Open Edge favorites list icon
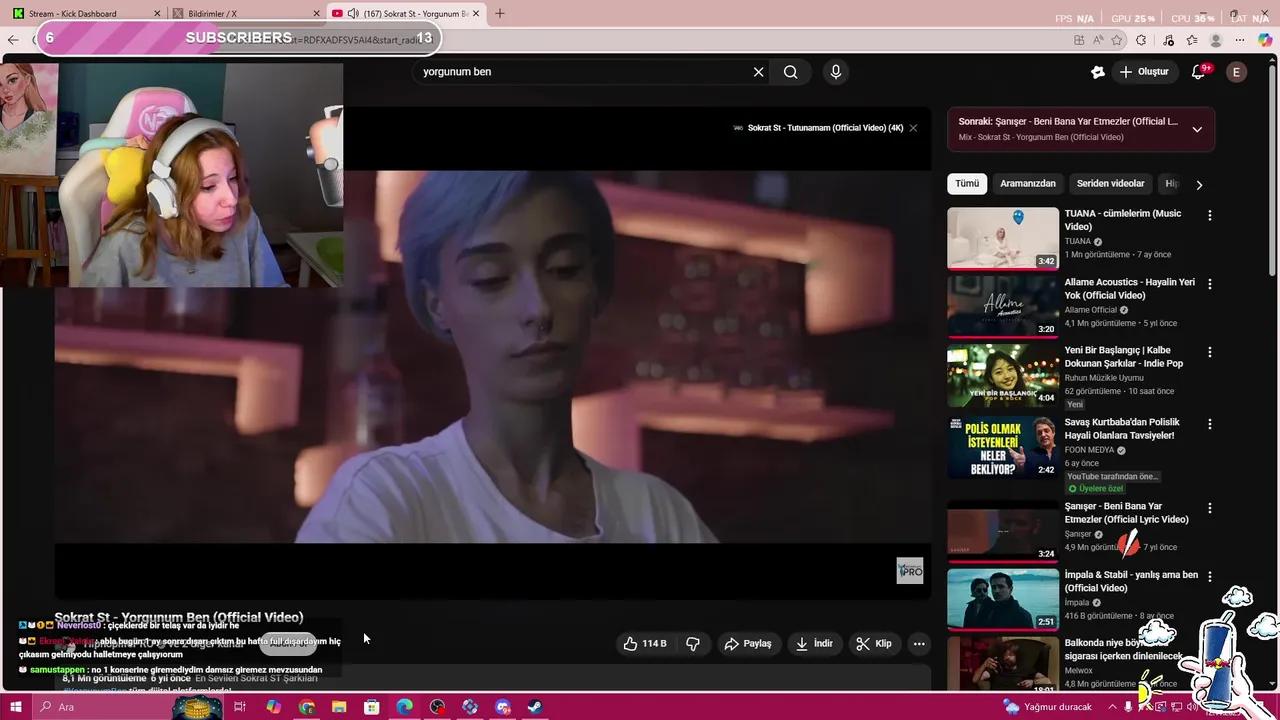Viewport: 1280px width, 720px height. click(1192, 40)
